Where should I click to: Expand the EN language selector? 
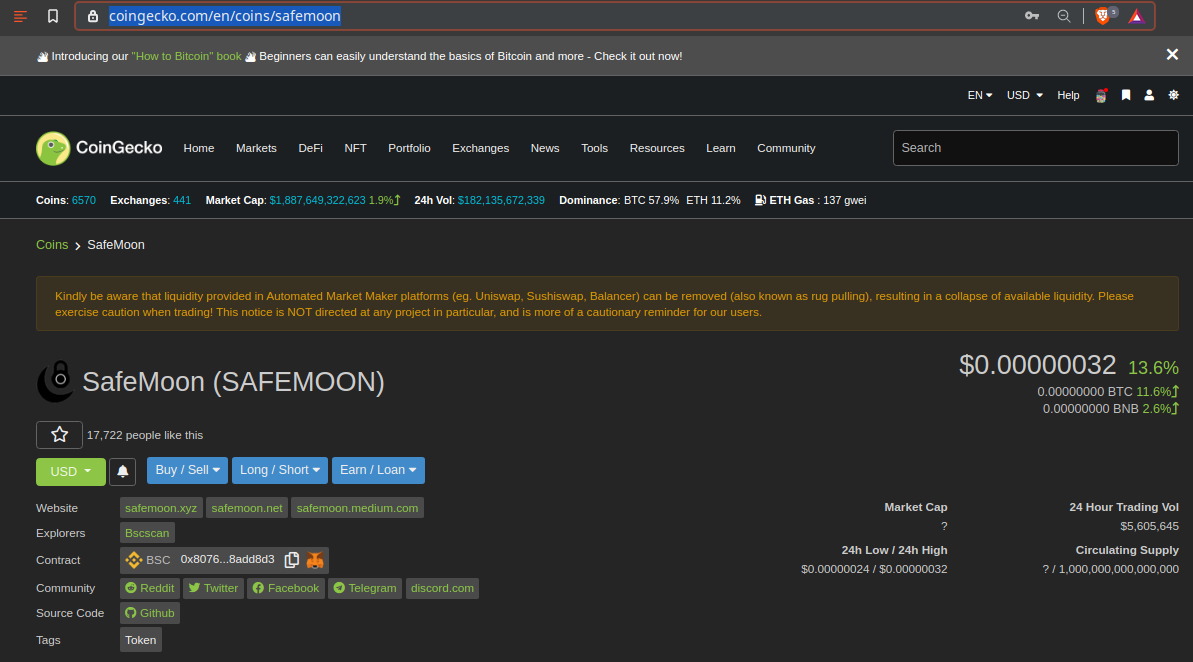point(979,95)
